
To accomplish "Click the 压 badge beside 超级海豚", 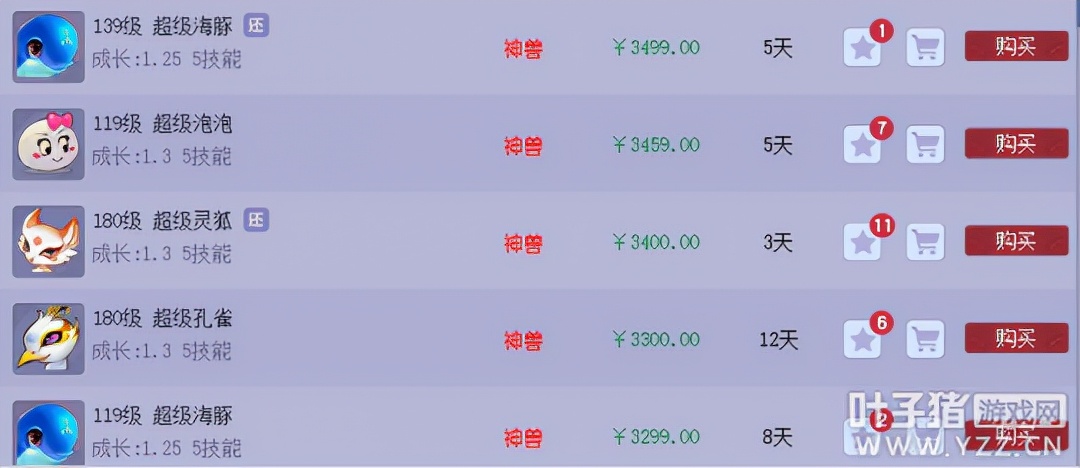I will [256, 26].
